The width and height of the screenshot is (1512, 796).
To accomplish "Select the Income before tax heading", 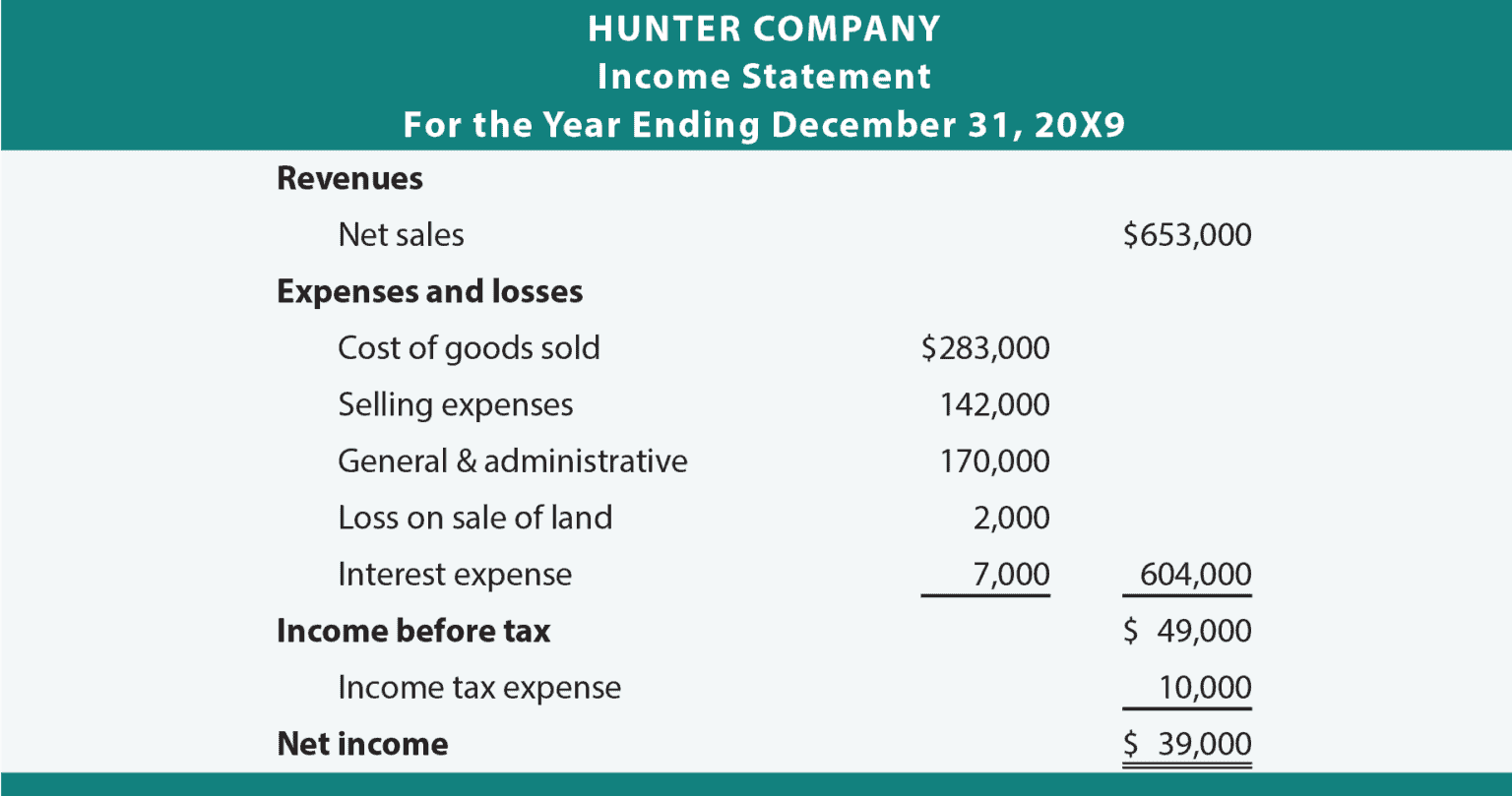I will 413,631.
